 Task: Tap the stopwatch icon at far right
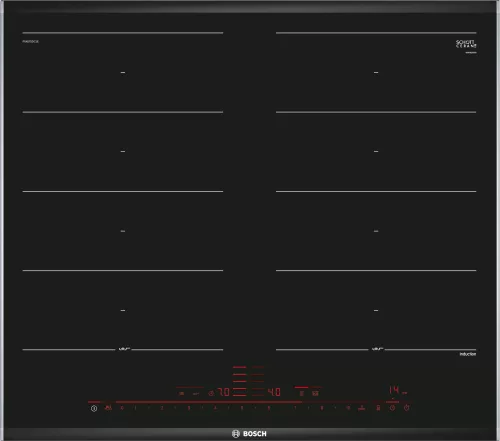pyautogui.click(x=406, y=408)
